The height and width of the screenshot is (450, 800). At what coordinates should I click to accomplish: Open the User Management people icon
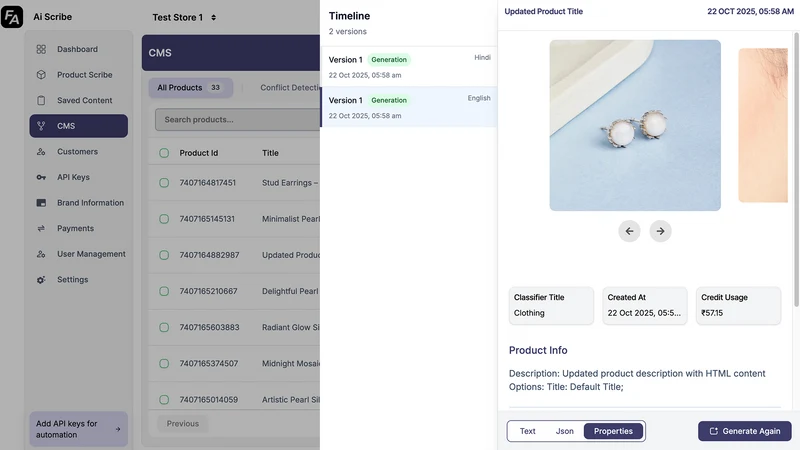[41, 254]
